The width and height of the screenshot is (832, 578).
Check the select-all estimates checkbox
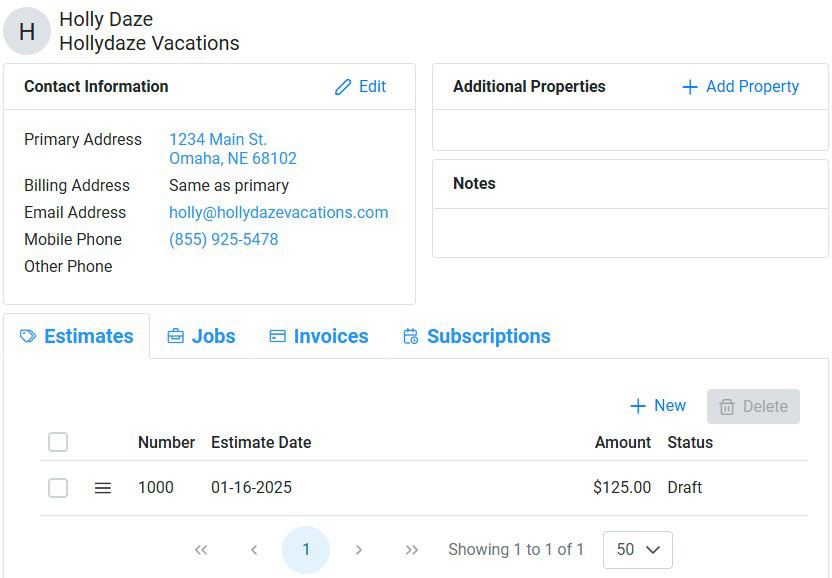coord(58,442)
